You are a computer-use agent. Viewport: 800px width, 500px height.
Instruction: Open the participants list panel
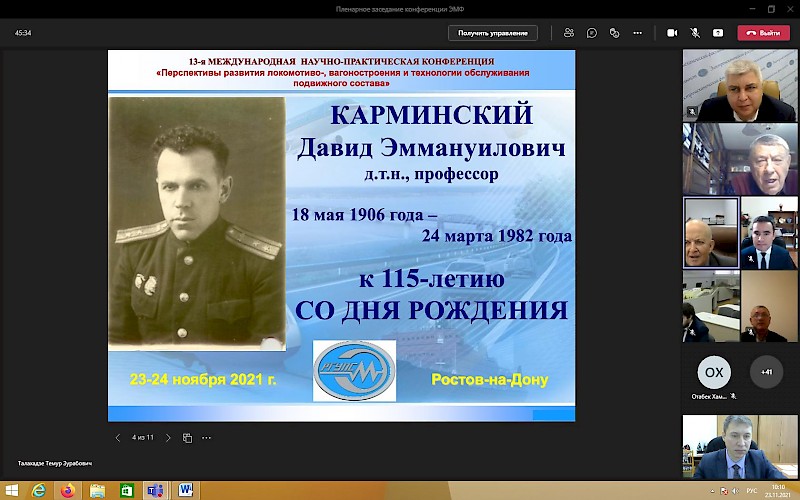pos(569,33)
